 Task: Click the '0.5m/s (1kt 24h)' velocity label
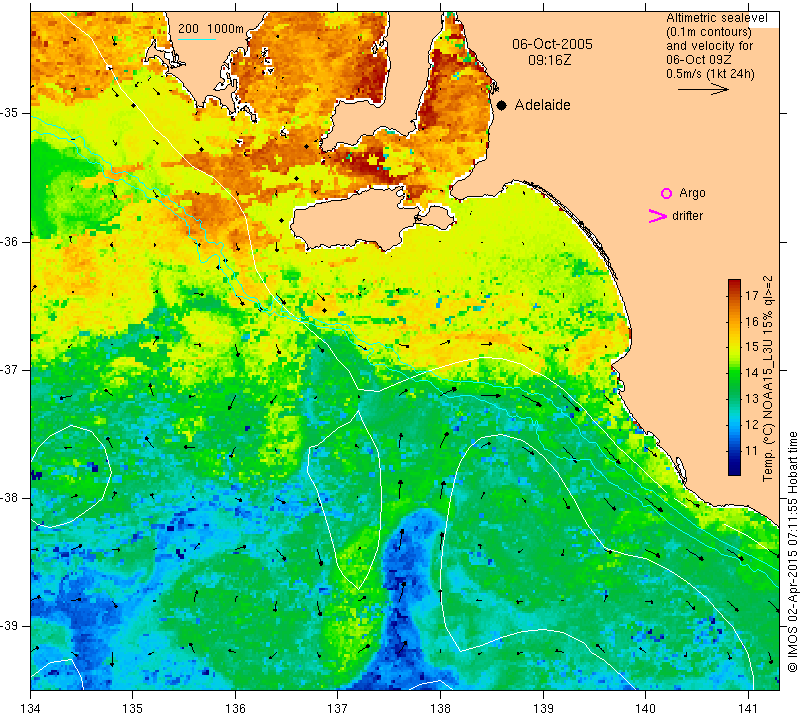(710, 74)
